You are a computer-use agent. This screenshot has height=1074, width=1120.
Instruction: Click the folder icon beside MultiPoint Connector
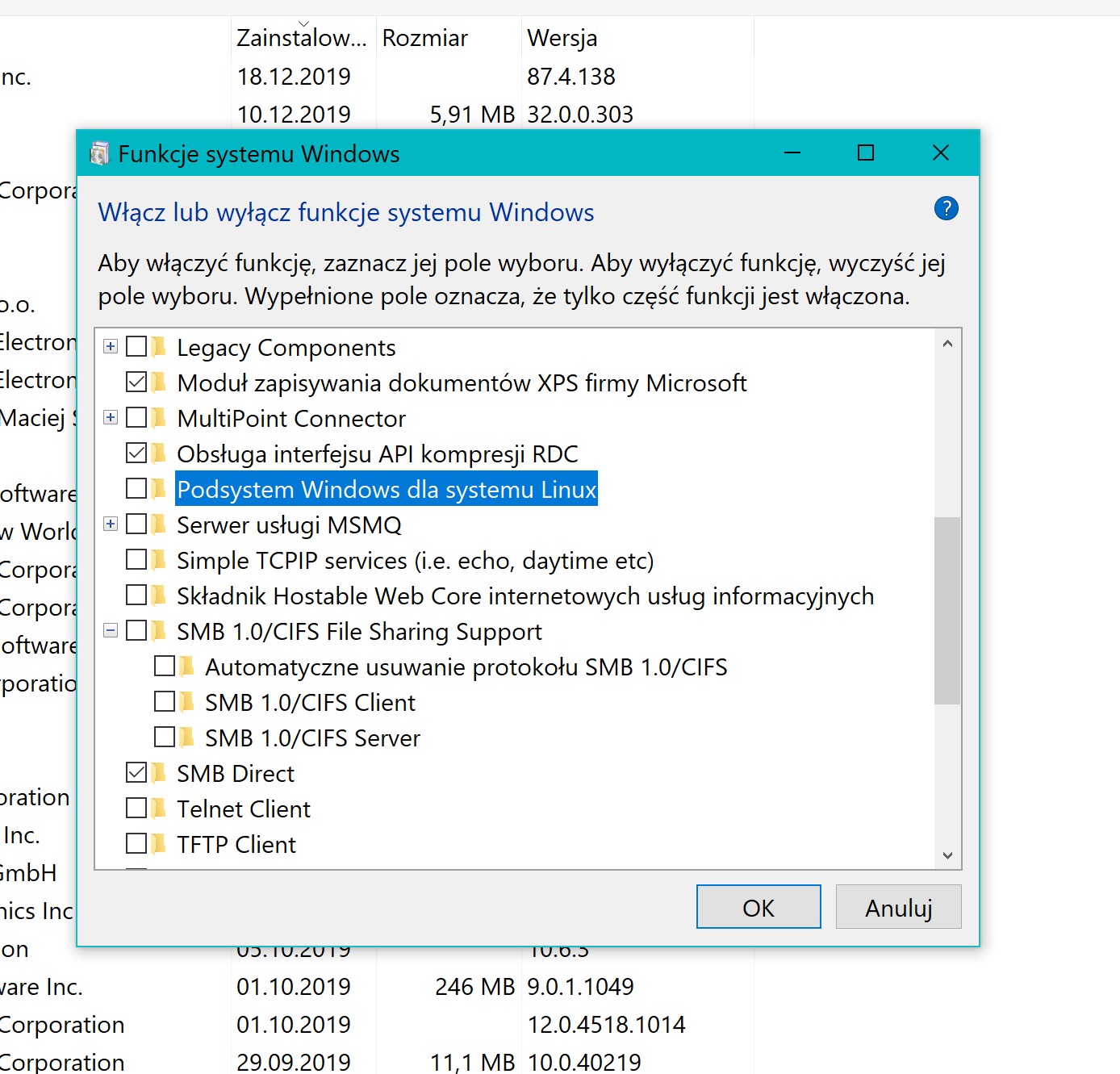tap(159, 418)
